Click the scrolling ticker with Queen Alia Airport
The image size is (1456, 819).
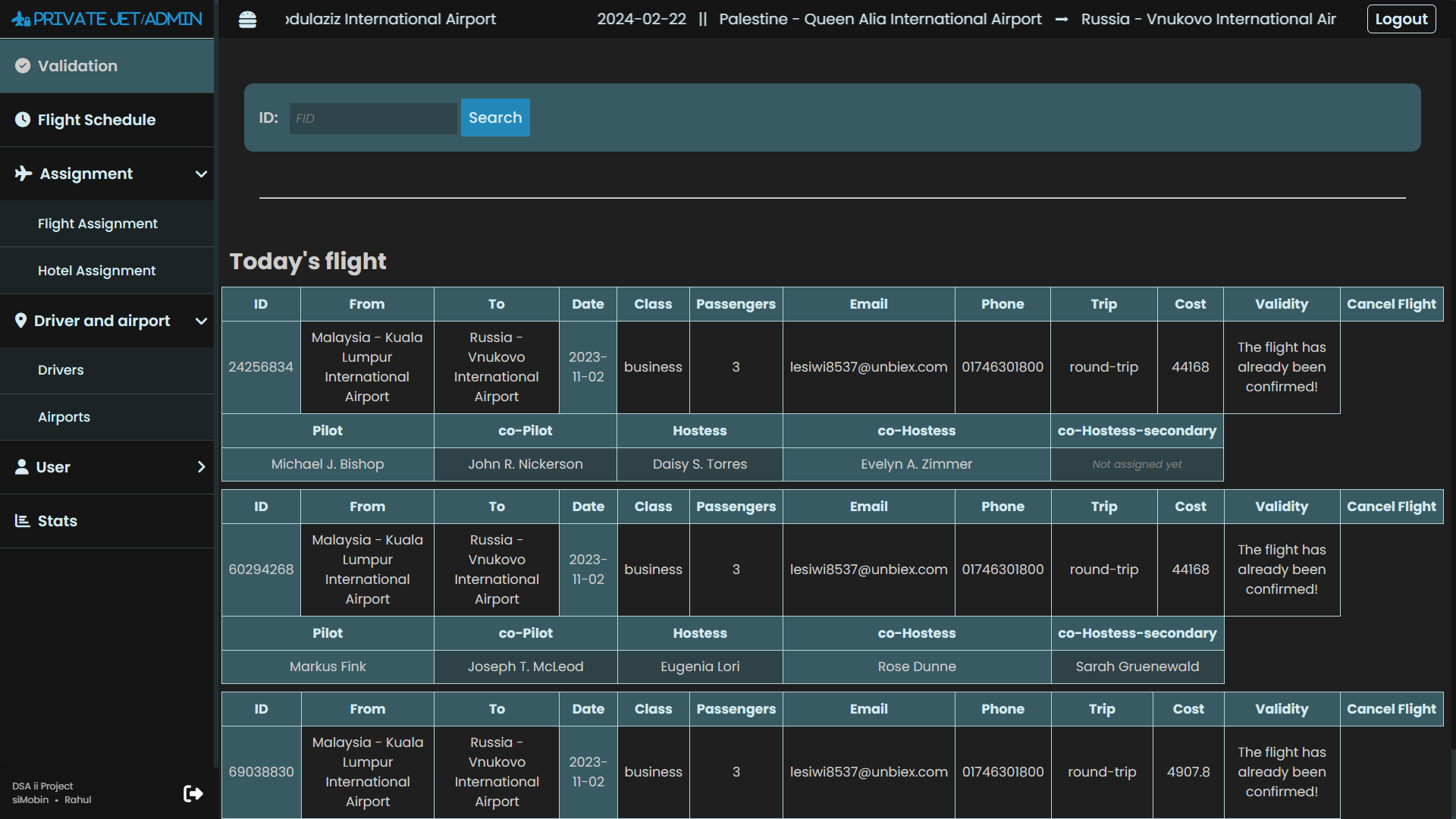coord(966,19)
